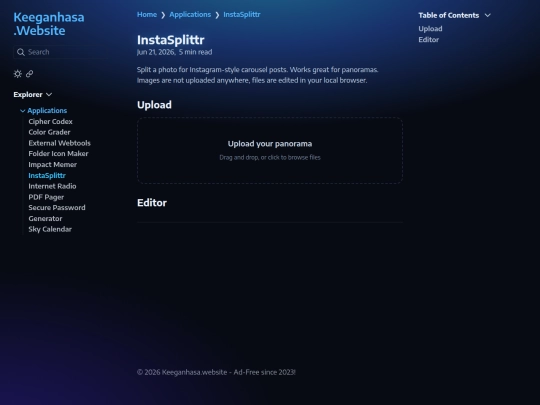540x405 pixels.
Task: Open Internet Radio page
Action: (x=52, y=186)
